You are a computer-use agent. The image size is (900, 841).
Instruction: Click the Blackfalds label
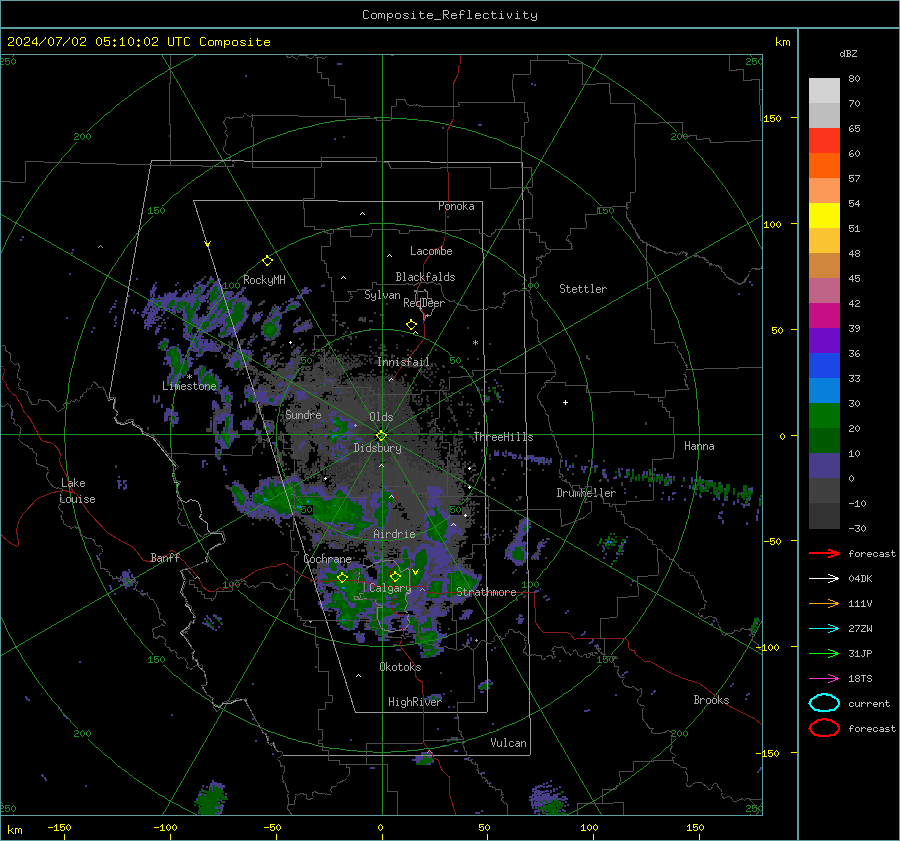click(x=425, y=277)
